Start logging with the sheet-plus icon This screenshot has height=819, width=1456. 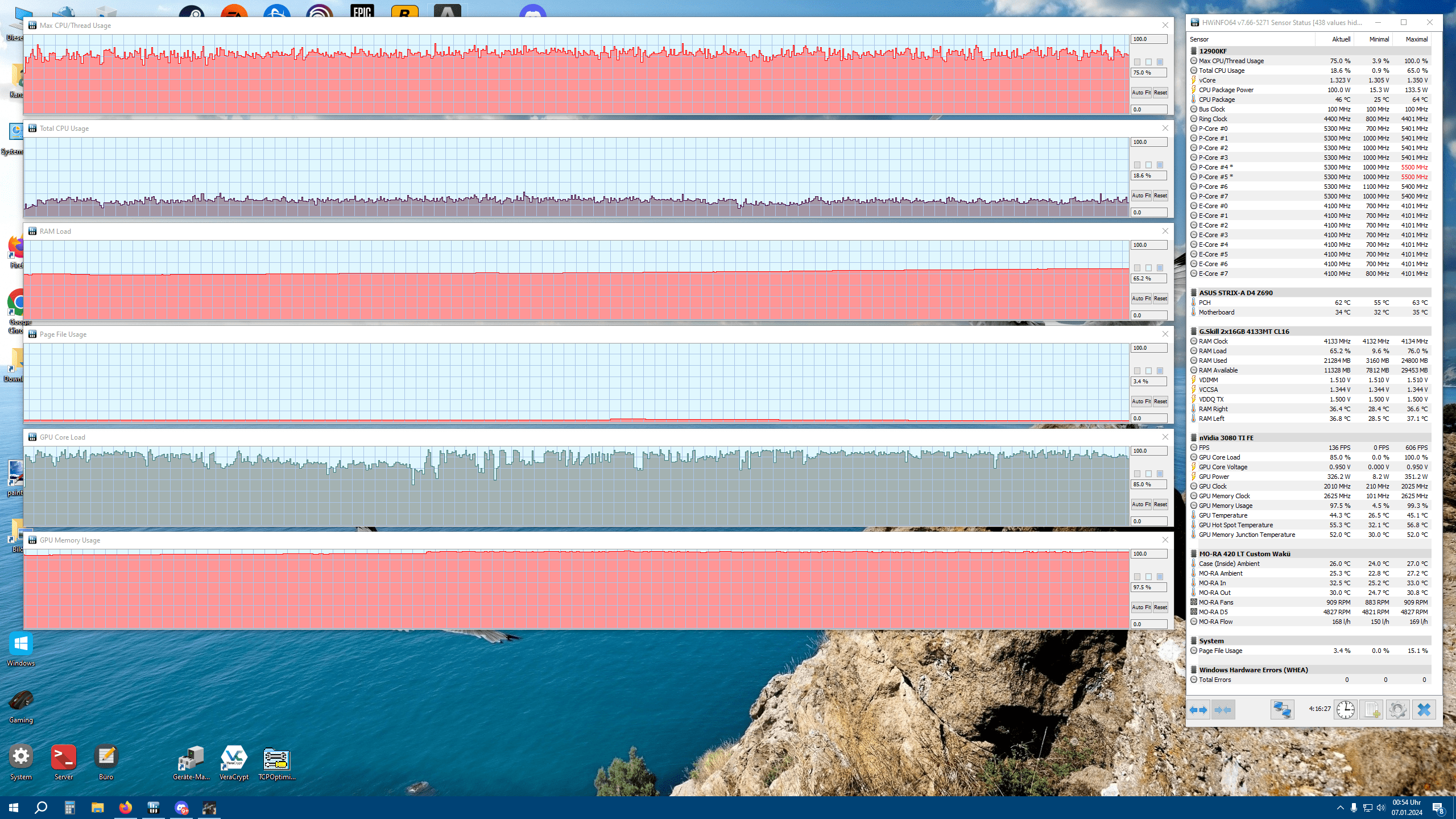click(x=1371, y=710)
